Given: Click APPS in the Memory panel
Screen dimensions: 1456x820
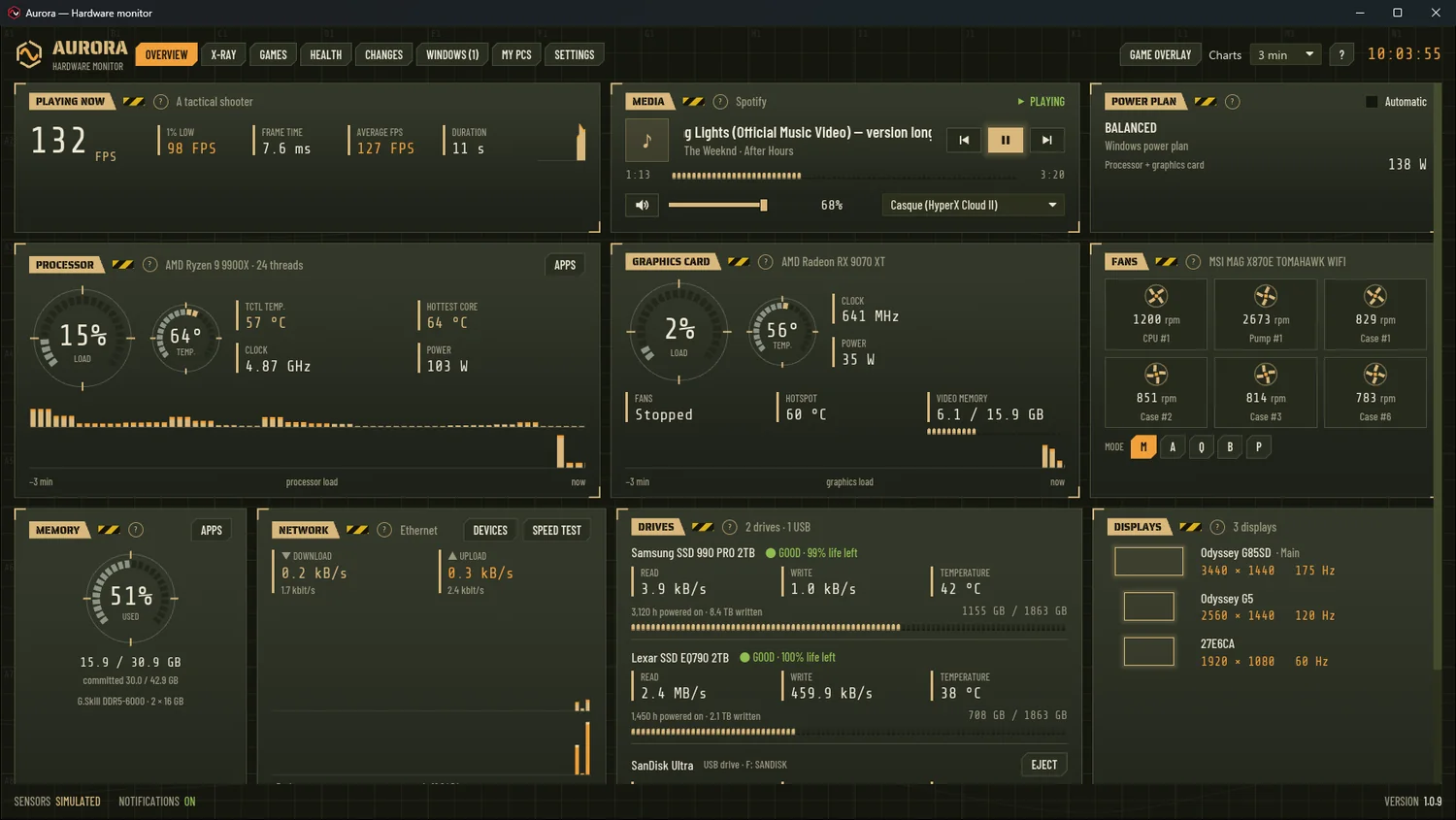Looking at the screenshot, I should click(x=212, y=530).
